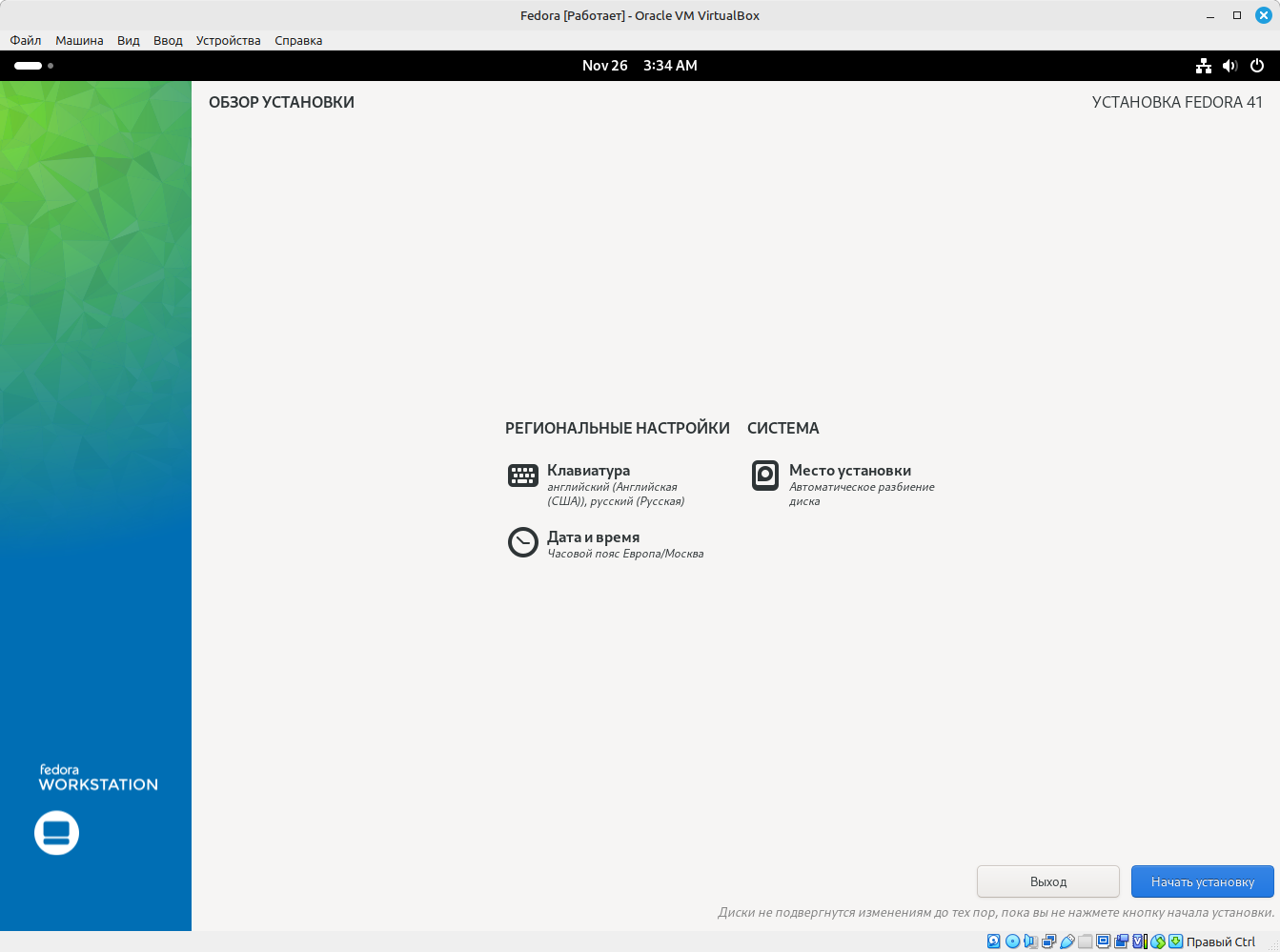Click the ОБЗОР УСТАНОВКИ title
Screen dimensions: 1280x952
click(281, 103)
